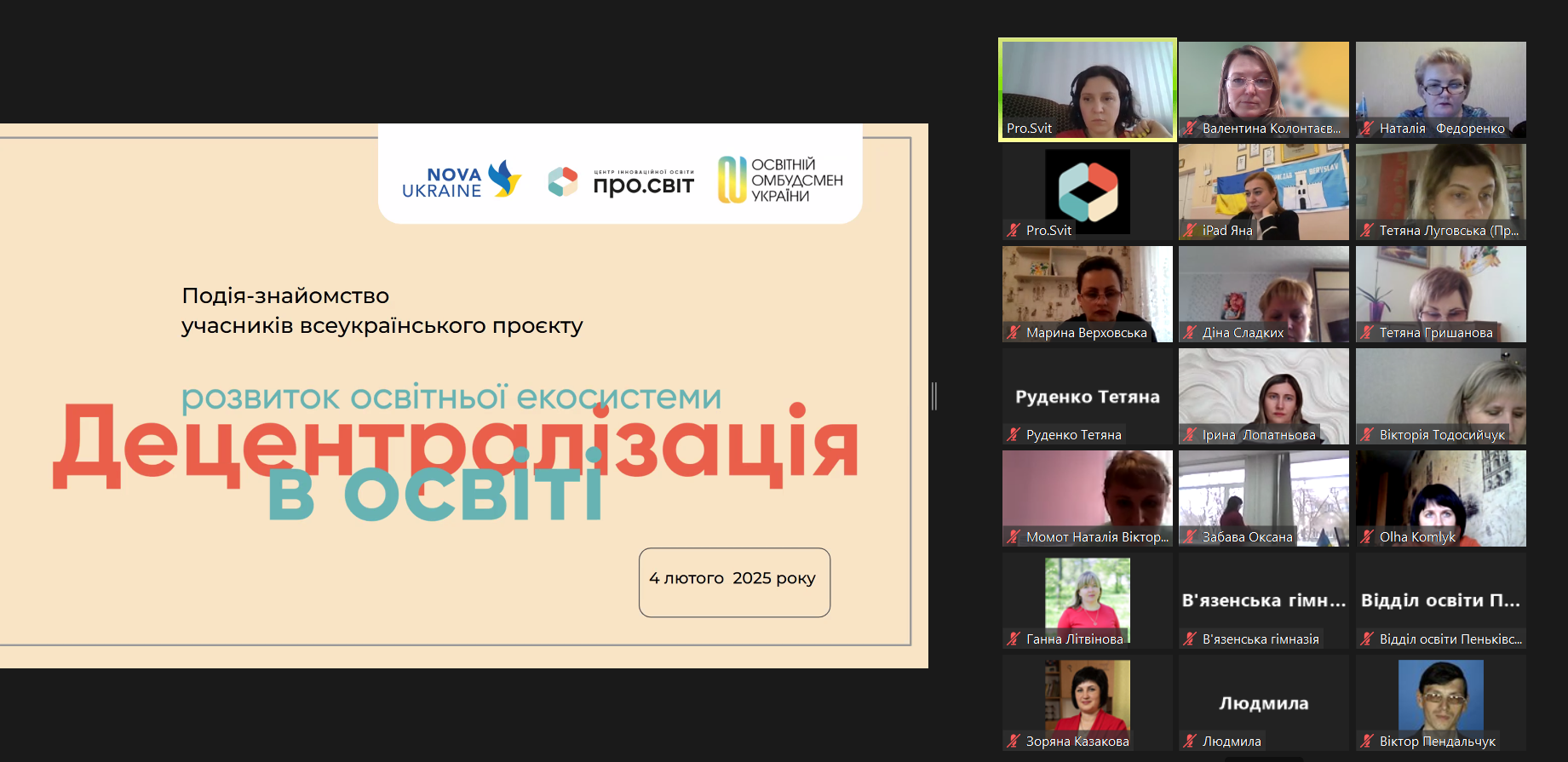Click muted mic icon next to Діна Сладких

1190,333
